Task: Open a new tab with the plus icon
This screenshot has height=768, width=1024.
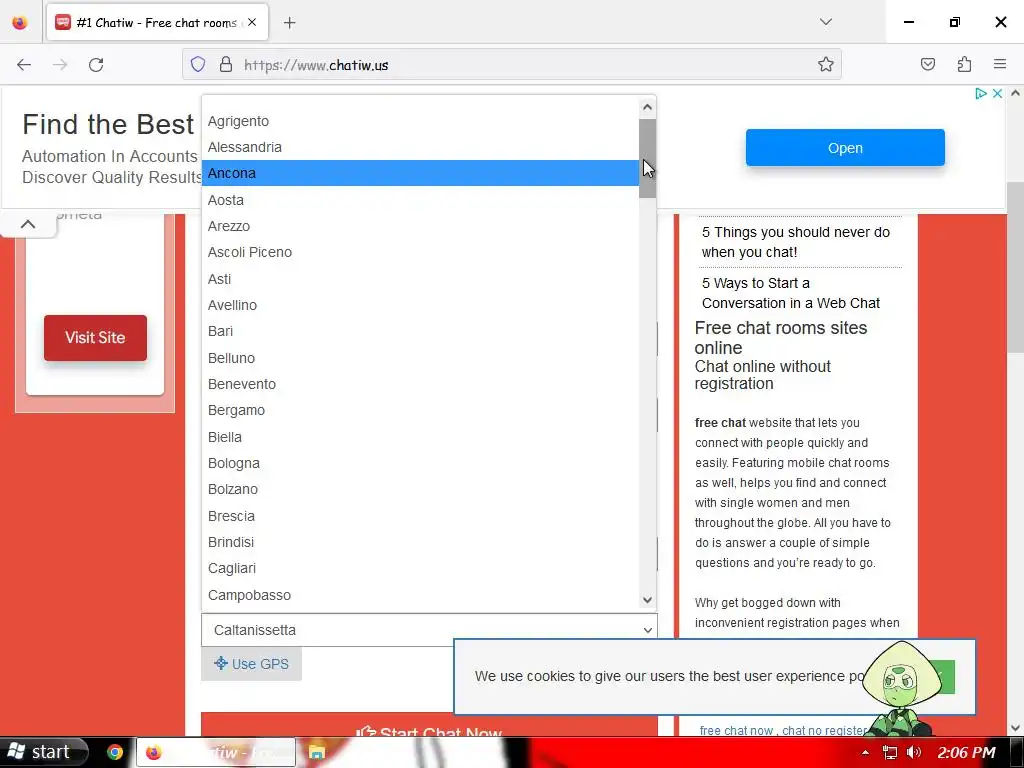Action: (x=290, y=23)
